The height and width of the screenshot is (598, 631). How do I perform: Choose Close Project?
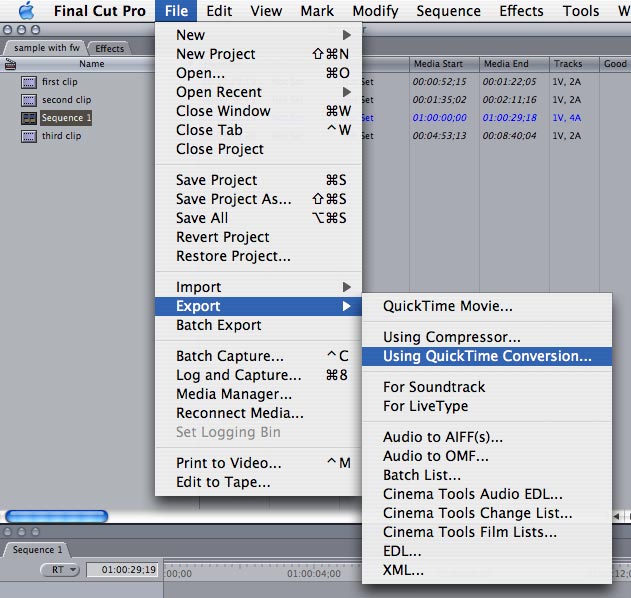[258, 149]
